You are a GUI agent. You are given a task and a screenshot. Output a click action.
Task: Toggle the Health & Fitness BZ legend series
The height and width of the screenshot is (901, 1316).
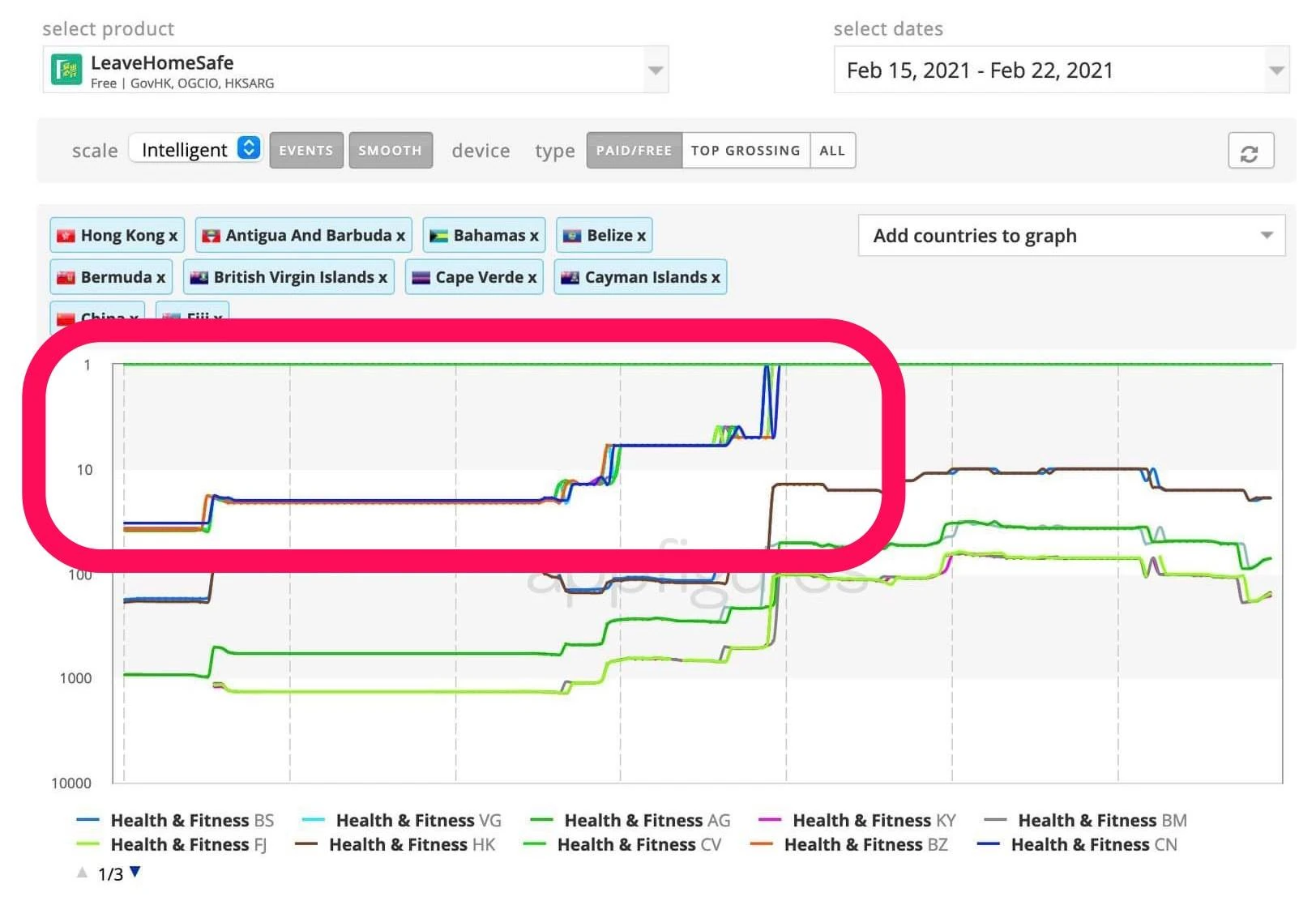tap(848, 845)
